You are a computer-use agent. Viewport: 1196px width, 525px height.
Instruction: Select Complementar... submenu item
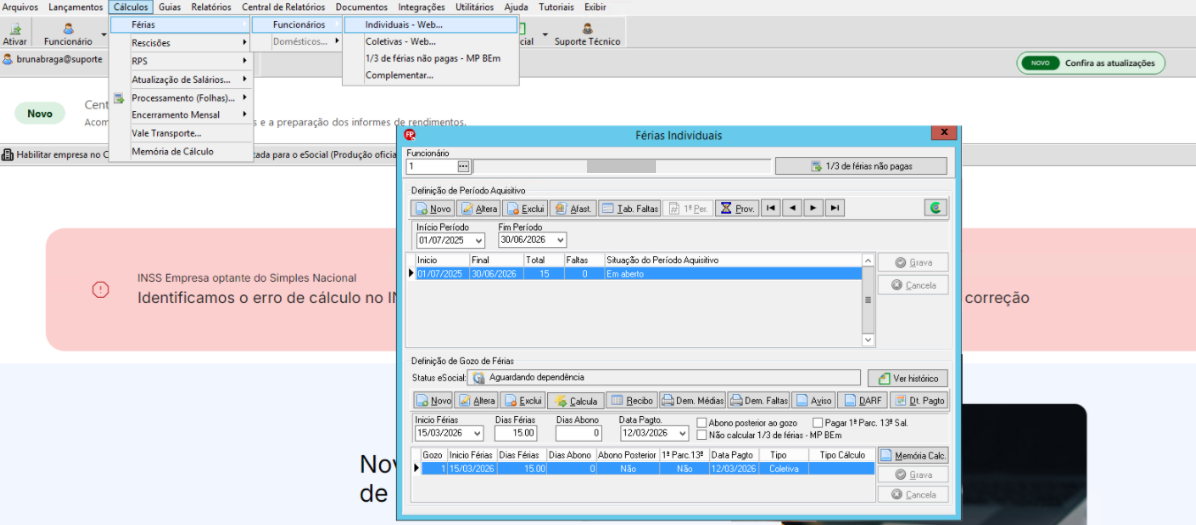pos(430,76)
